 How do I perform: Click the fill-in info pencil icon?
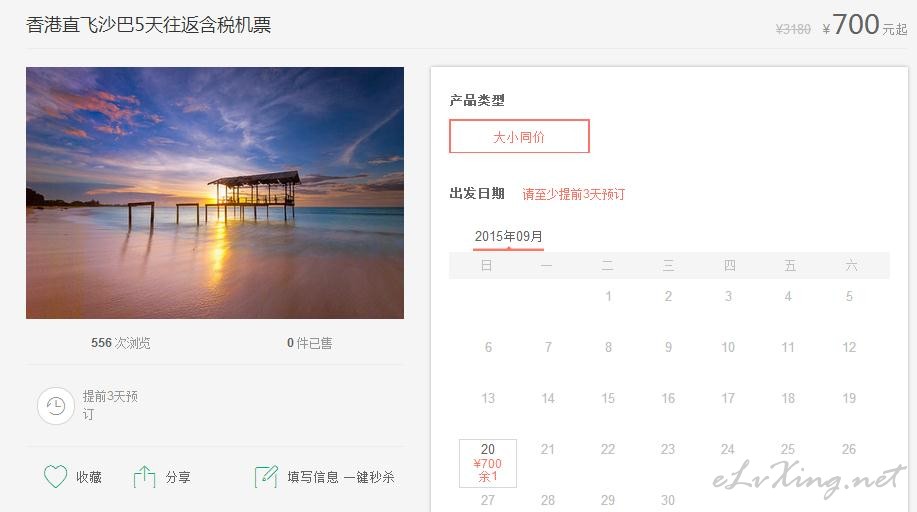pos(266,477)
